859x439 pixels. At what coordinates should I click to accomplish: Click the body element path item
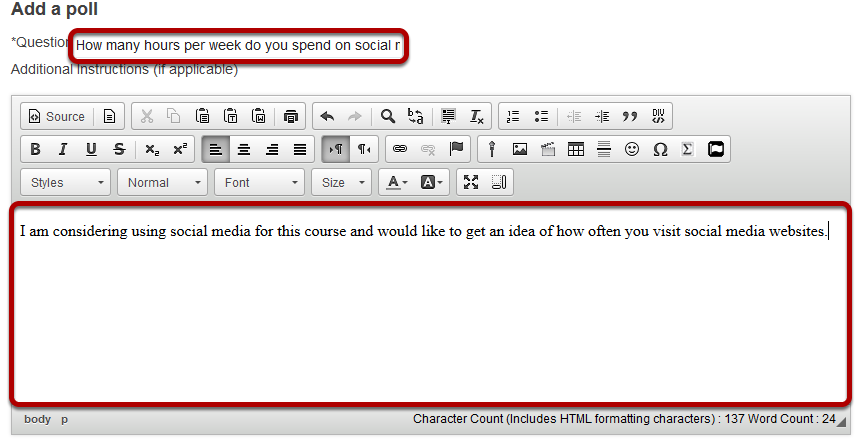point(37,419)
